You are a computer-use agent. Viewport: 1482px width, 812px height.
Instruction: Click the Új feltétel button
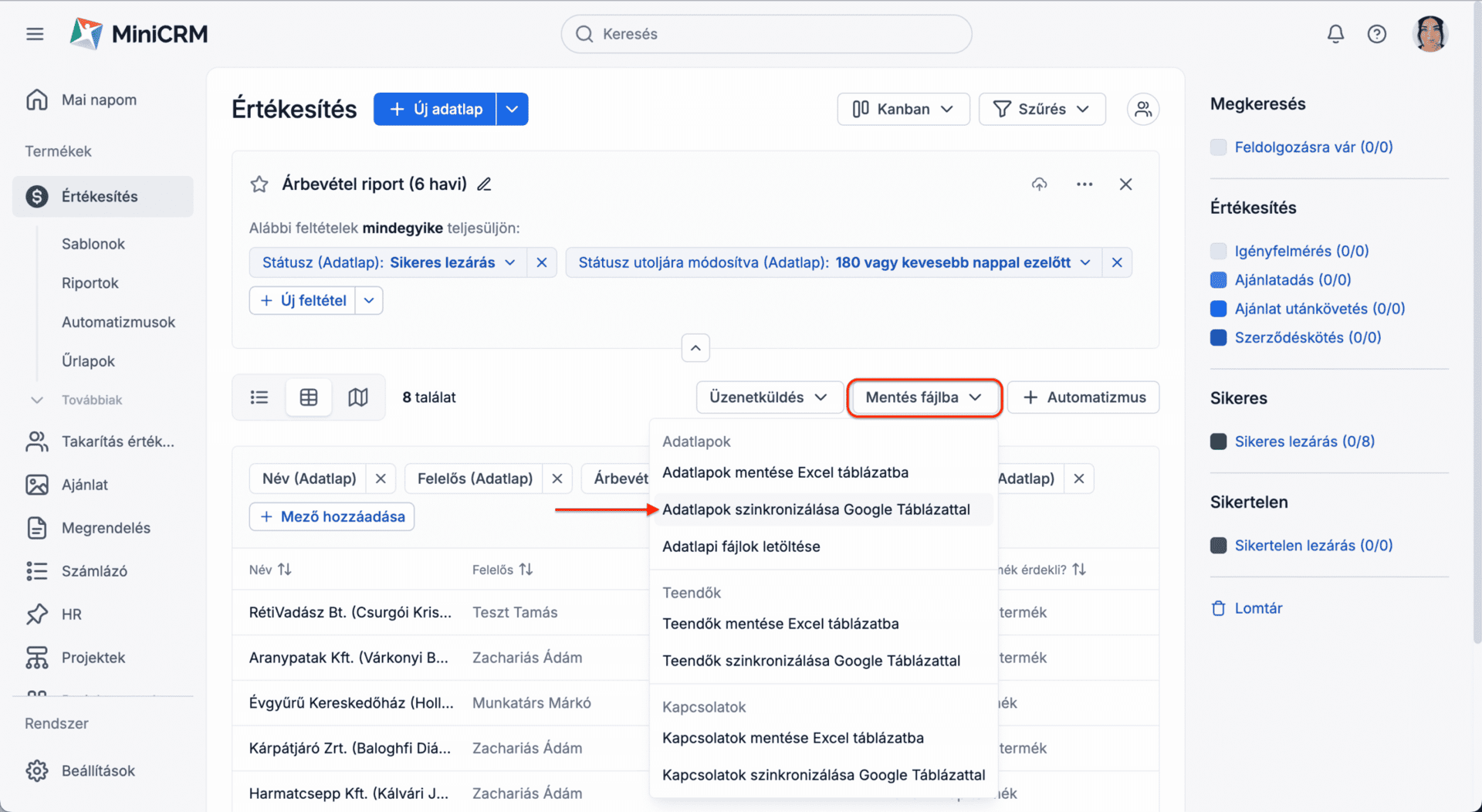303,300
